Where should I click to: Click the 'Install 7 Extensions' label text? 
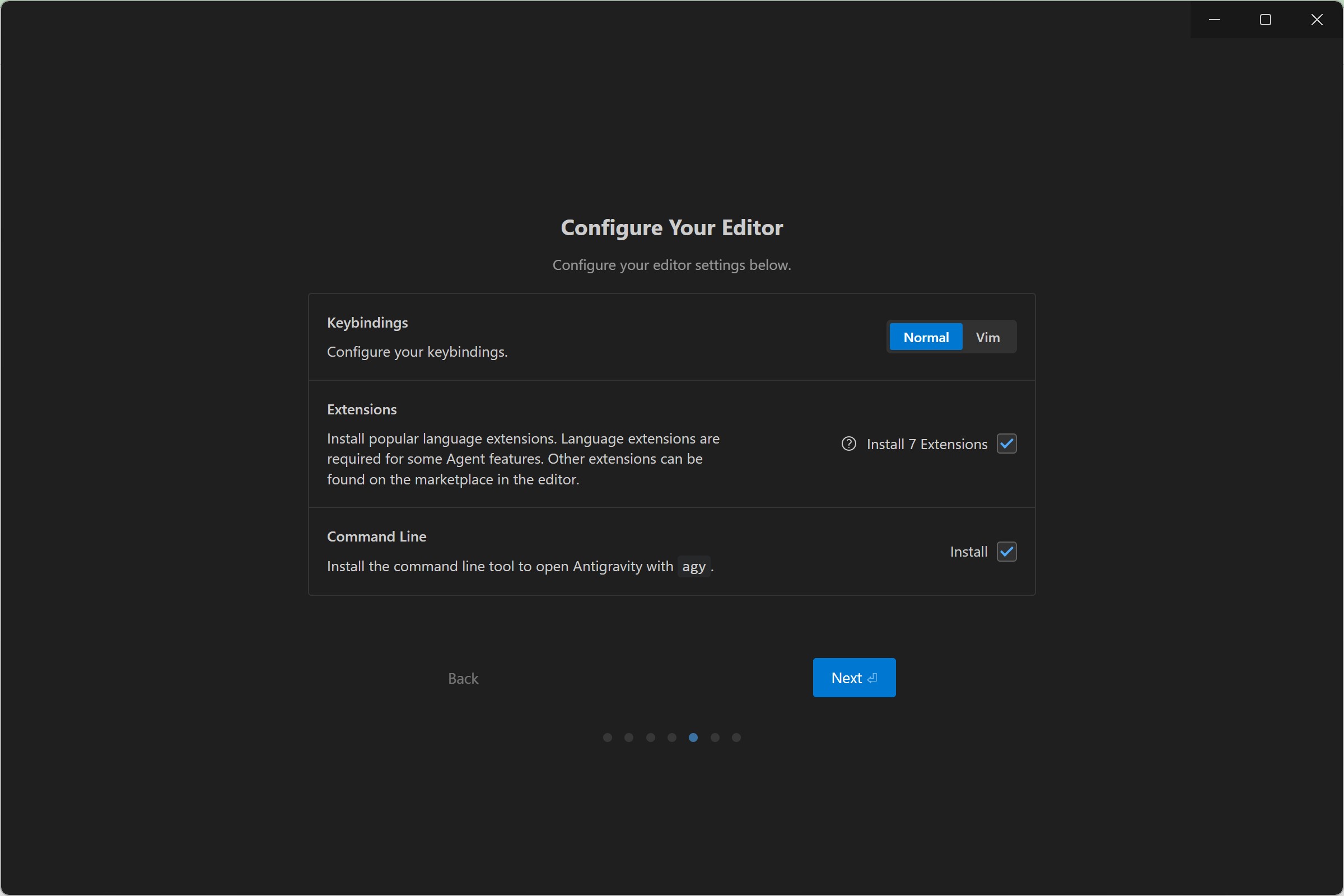(x=927, y=444)
